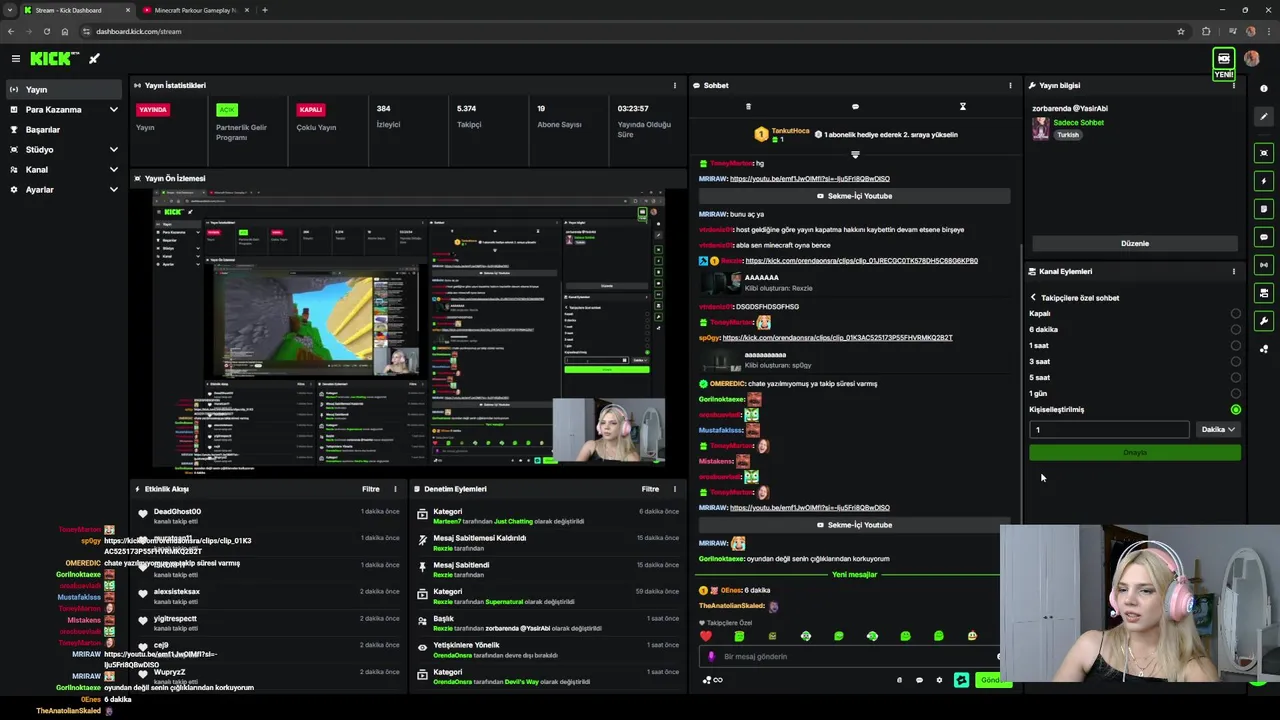Toggle the broadcast signal widget icon in right rail
The image size is (1280, 720).
[1264, 265]
